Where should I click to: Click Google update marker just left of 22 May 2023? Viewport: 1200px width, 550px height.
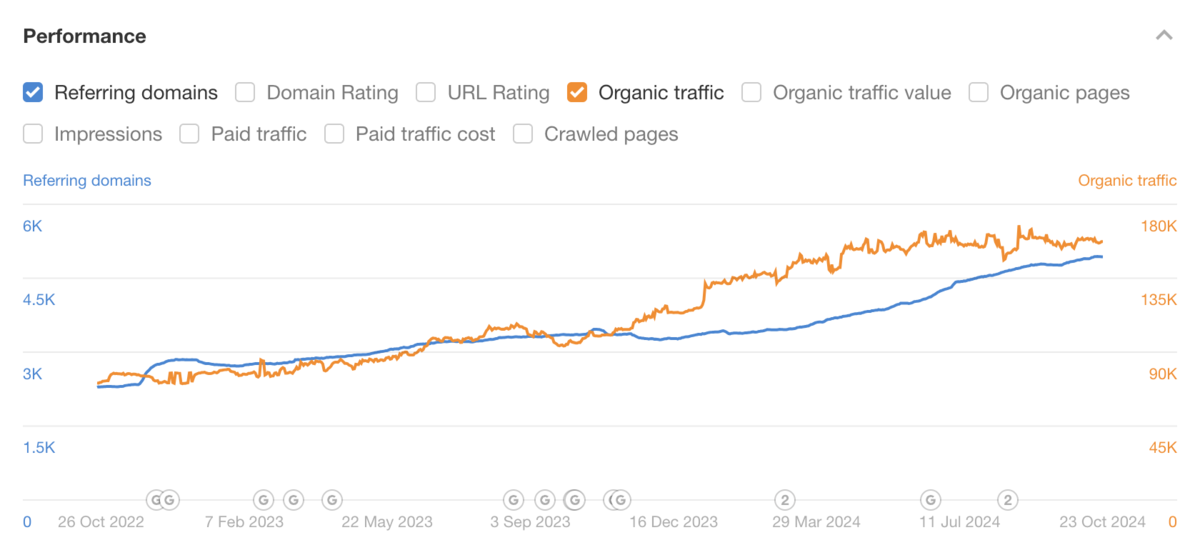(x=332, y=499)
